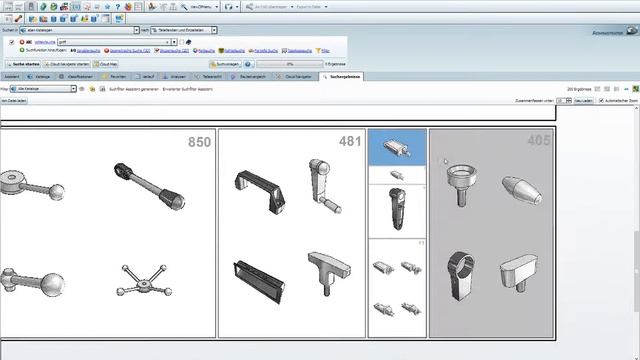Viewport: 640px width, 360px height.
Task: Click the Assemblymonitor icon at top right
Action: 632,31
